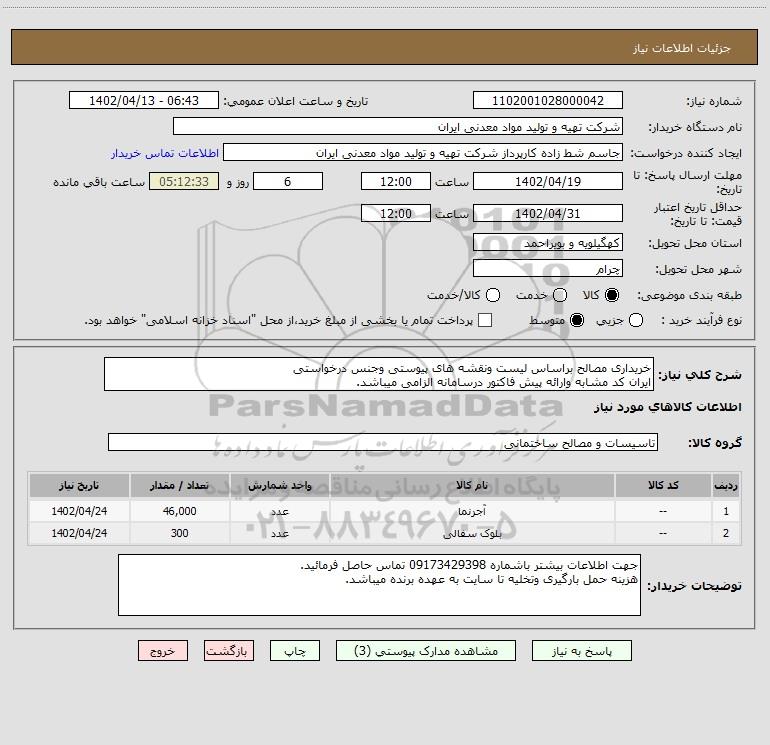Click the ردیف column header
This screenshot has height=745, width=770.
726,485
